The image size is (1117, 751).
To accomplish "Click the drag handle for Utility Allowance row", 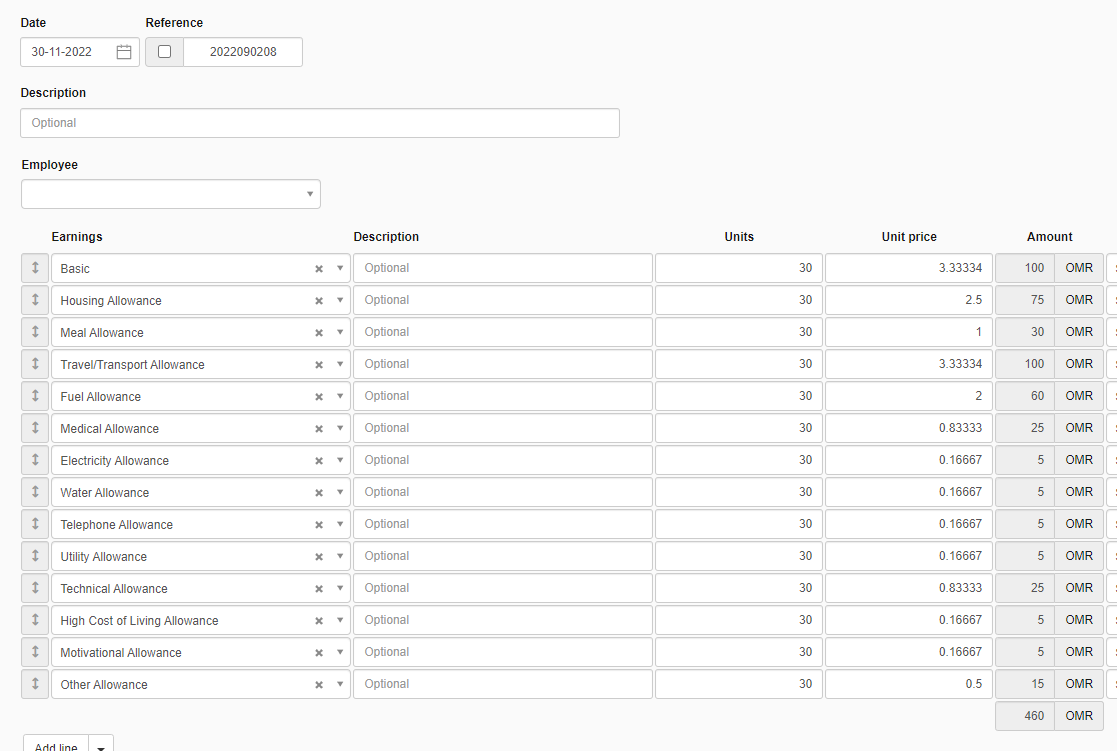I will pos(35,556).
